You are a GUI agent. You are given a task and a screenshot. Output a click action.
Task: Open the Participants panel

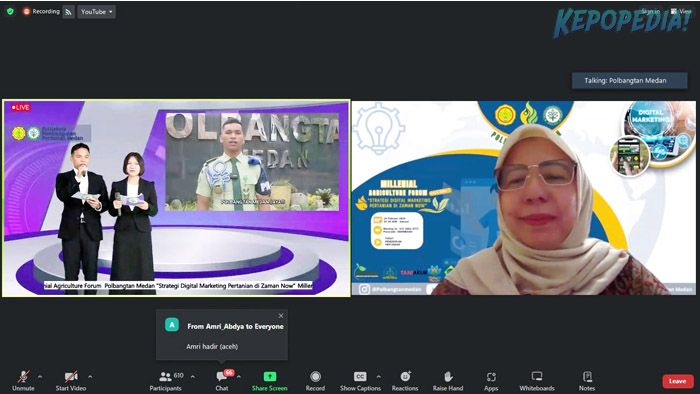(x=166, y=381)
